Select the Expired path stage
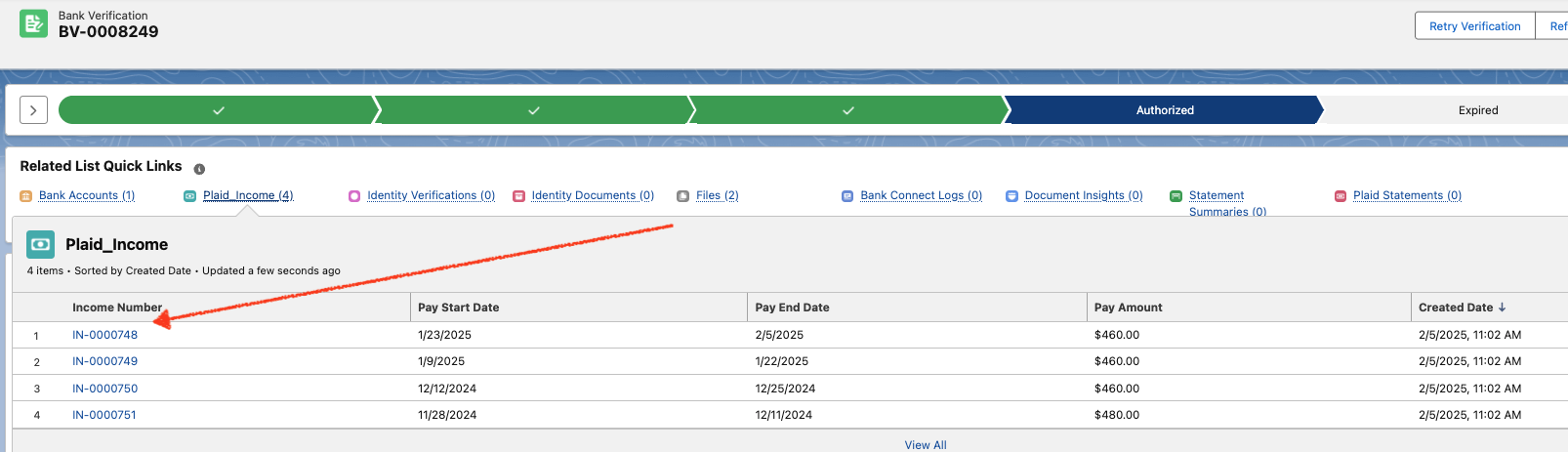Screen dimensions: 1568x452 [1478, 110]
